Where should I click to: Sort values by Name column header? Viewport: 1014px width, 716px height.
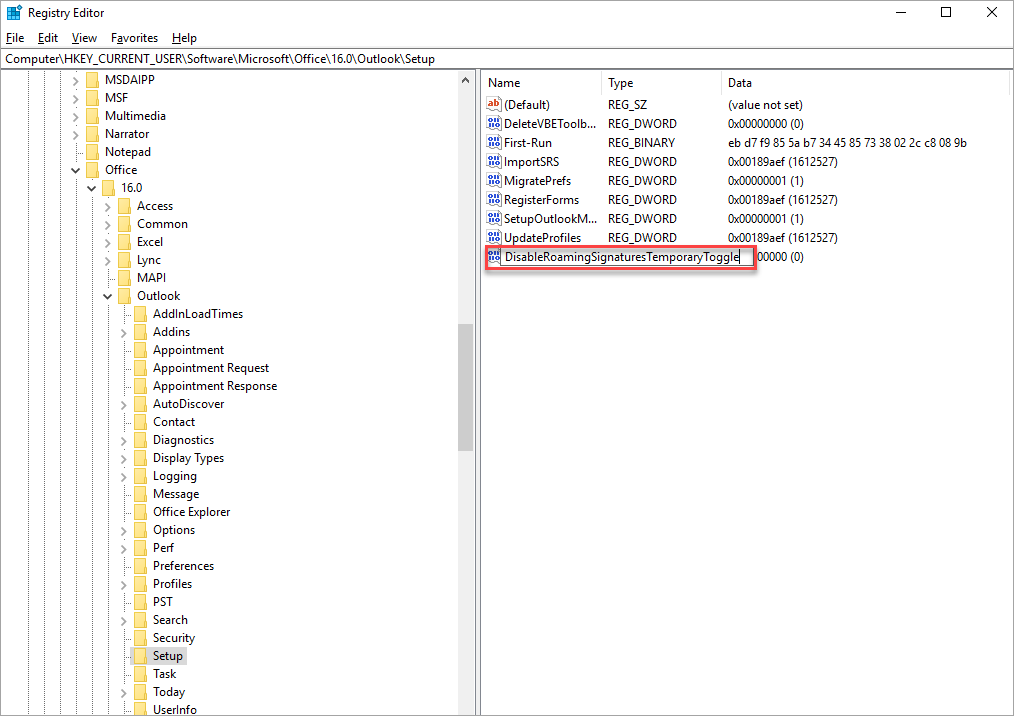(x=540, y=83)
